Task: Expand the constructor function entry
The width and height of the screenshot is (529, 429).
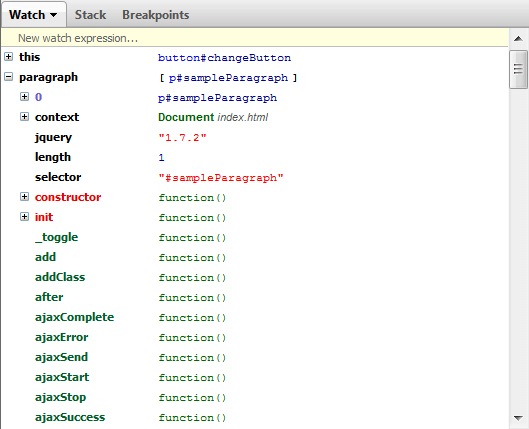Action: point(24,197)
